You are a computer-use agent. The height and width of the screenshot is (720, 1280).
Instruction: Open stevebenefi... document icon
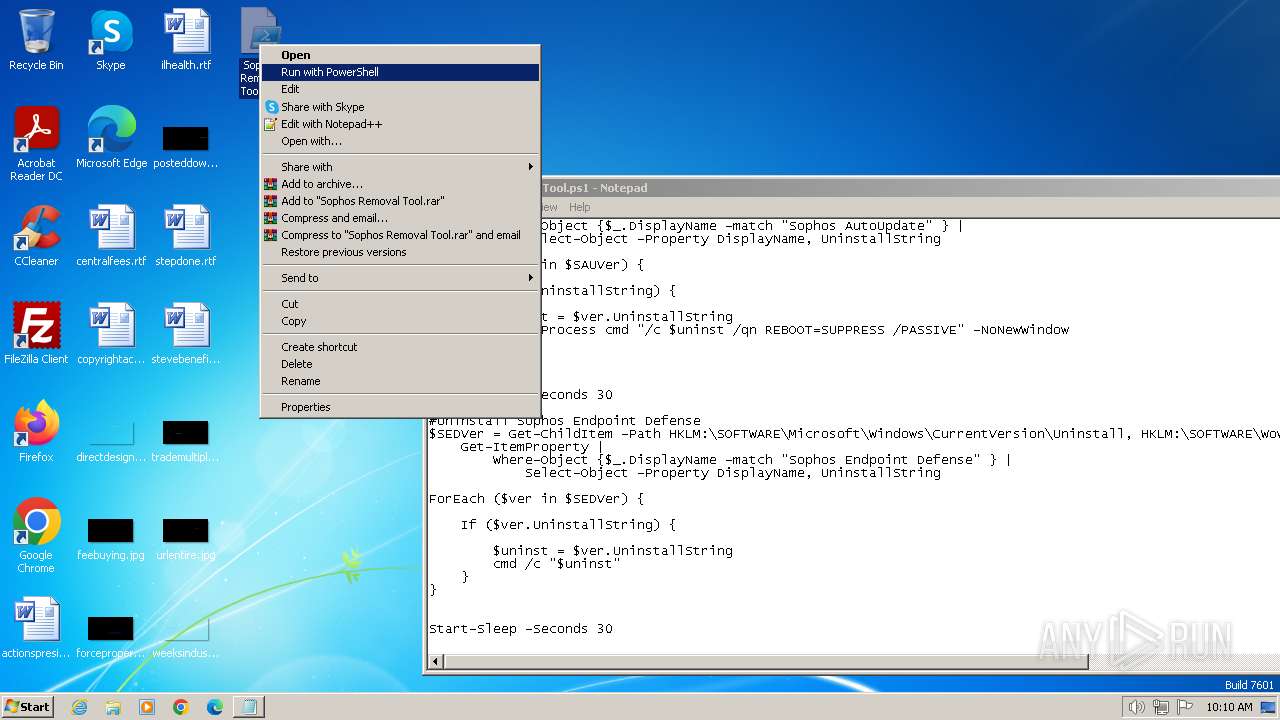186,334
